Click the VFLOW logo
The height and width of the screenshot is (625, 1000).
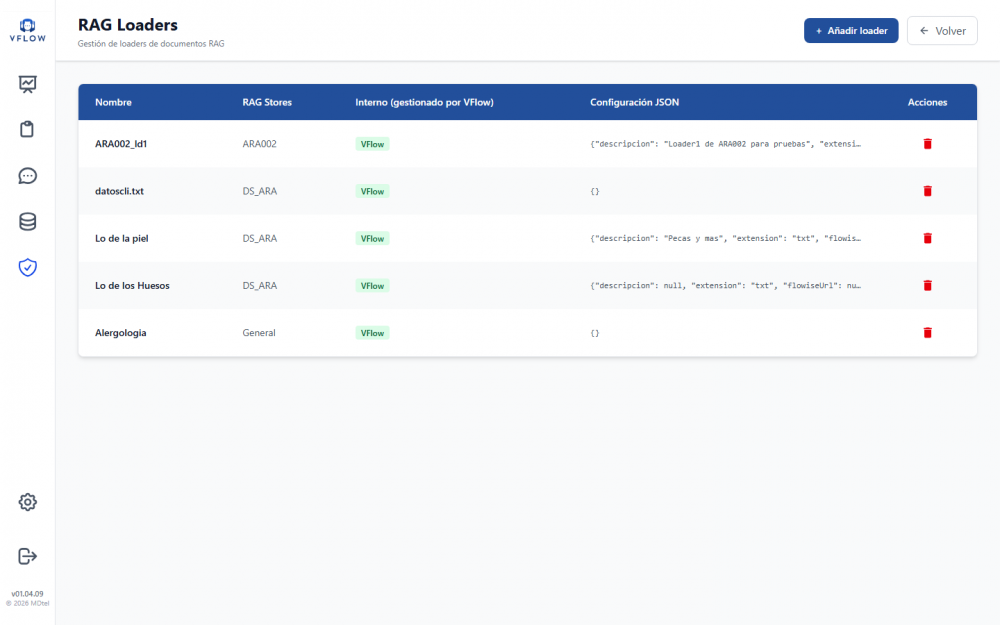point(27,31)
